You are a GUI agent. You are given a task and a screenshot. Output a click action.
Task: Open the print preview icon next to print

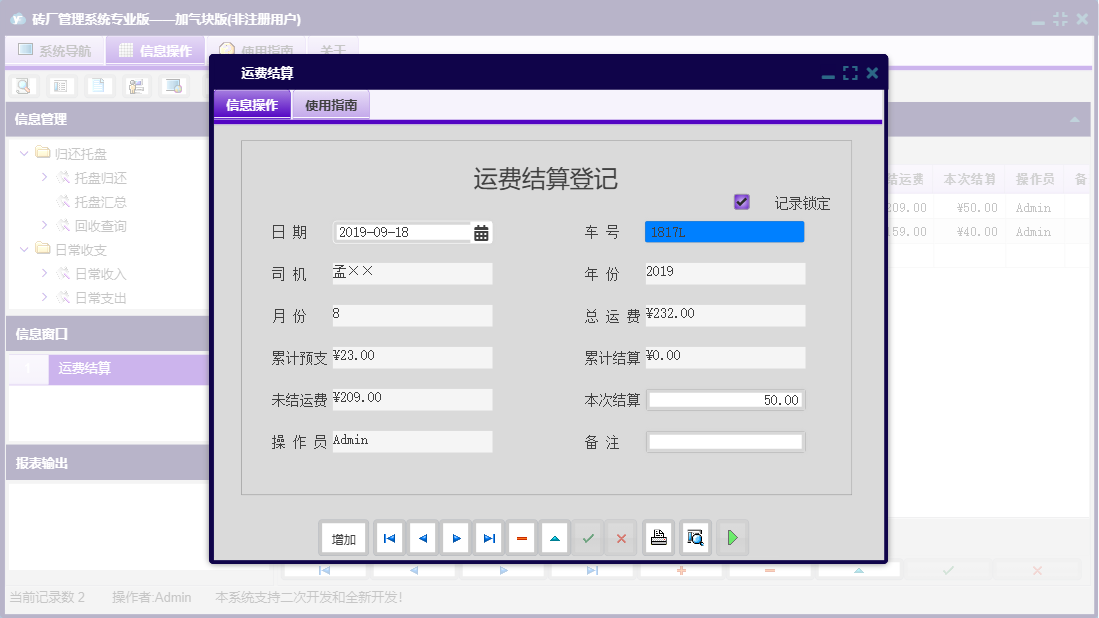coord(693,537)
